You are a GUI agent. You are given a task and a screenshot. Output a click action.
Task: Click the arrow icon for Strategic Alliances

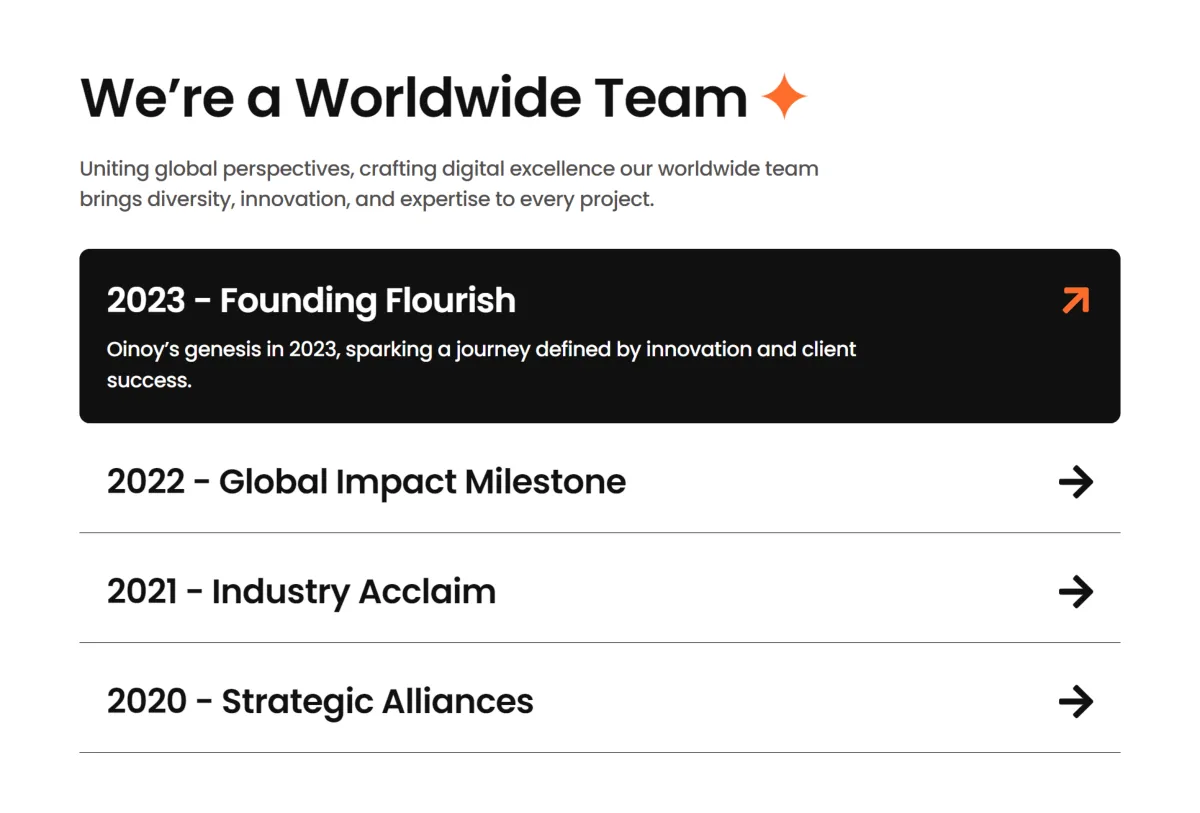[x=1076, y=702]
